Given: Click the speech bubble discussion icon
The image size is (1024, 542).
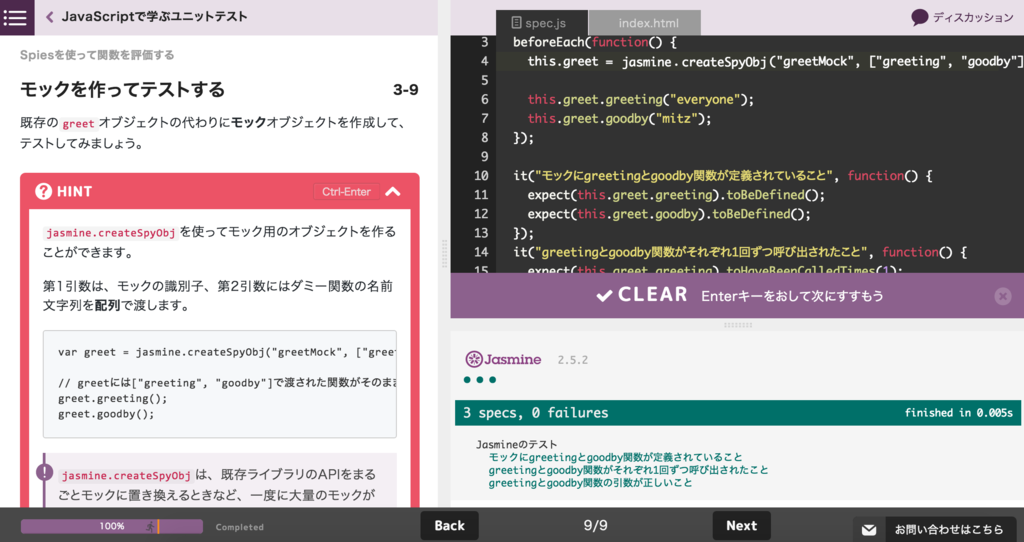Looking at the screenshot, I should pyautogui.click(x=920, y=18).
